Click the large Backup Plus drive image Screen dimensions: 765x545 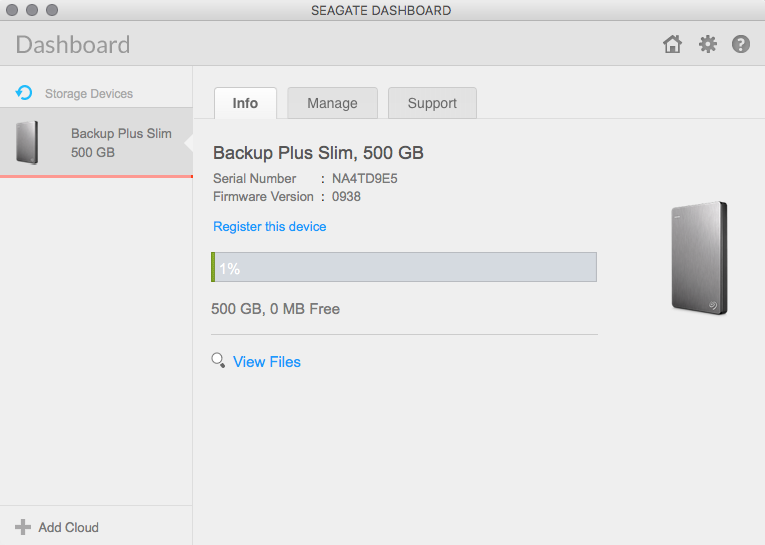click(699, 258)
